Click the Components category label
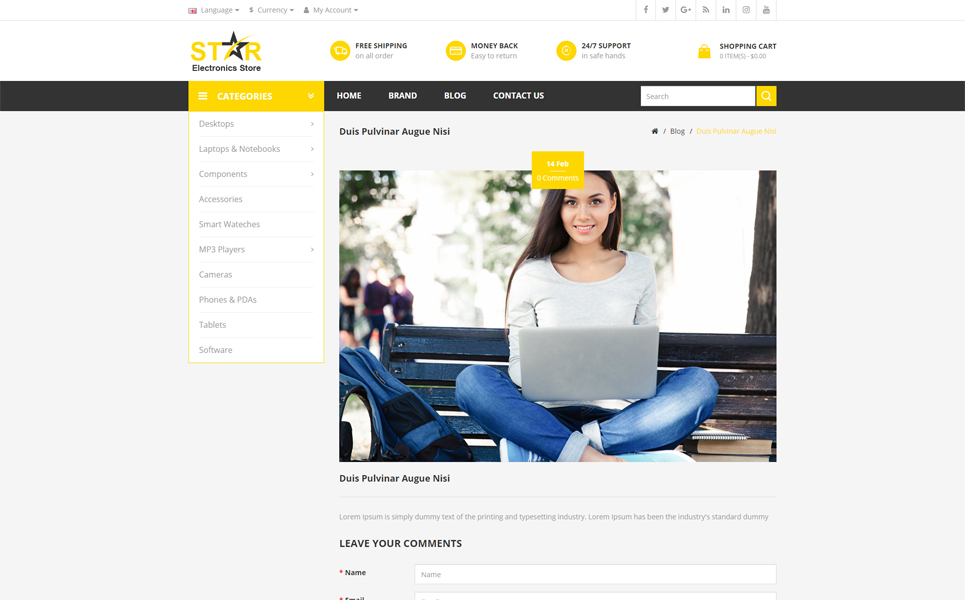965x600 pixels. 223,174
